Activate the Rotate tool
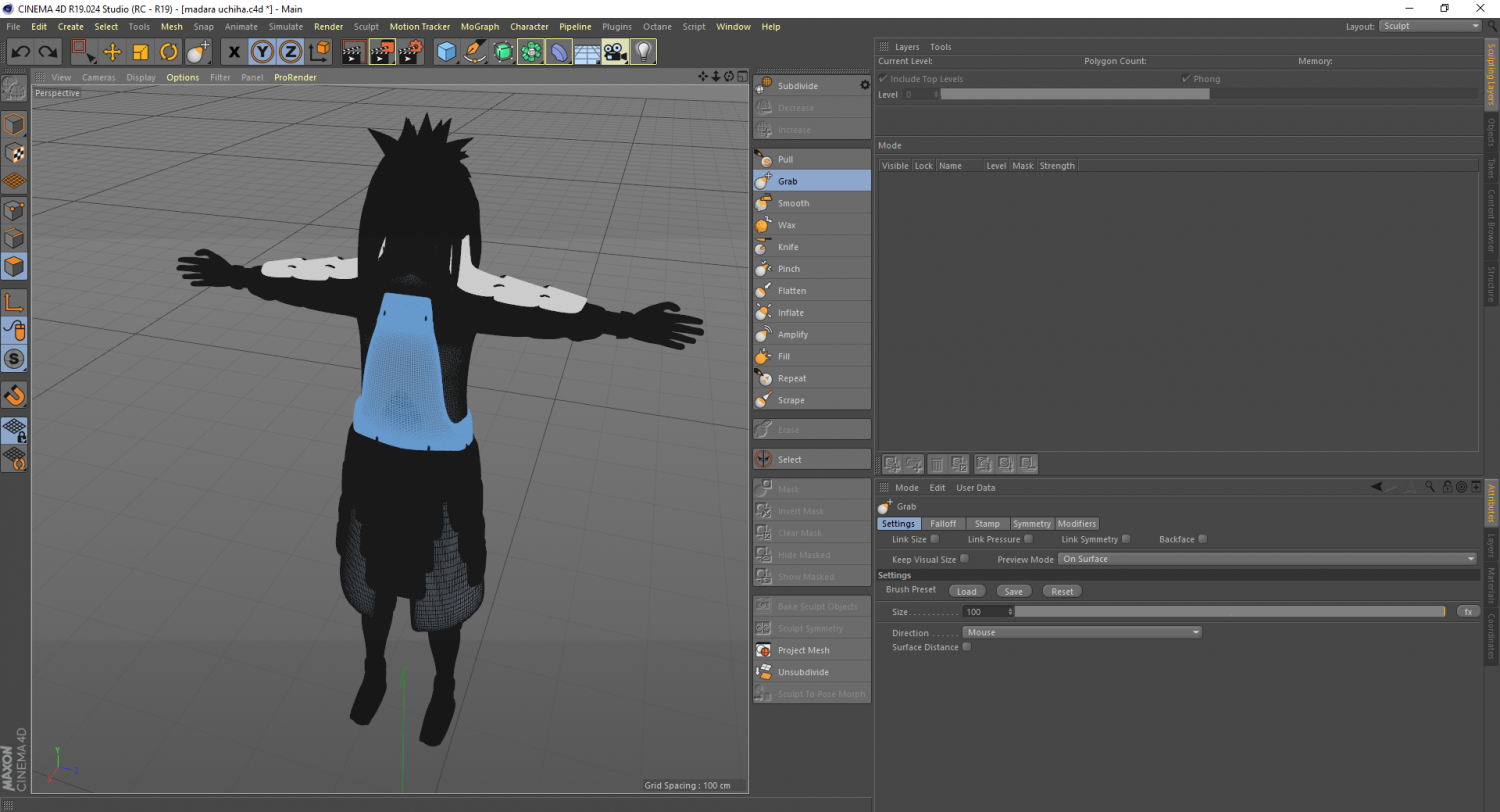1500x812 pixels. tap(169, 52)
